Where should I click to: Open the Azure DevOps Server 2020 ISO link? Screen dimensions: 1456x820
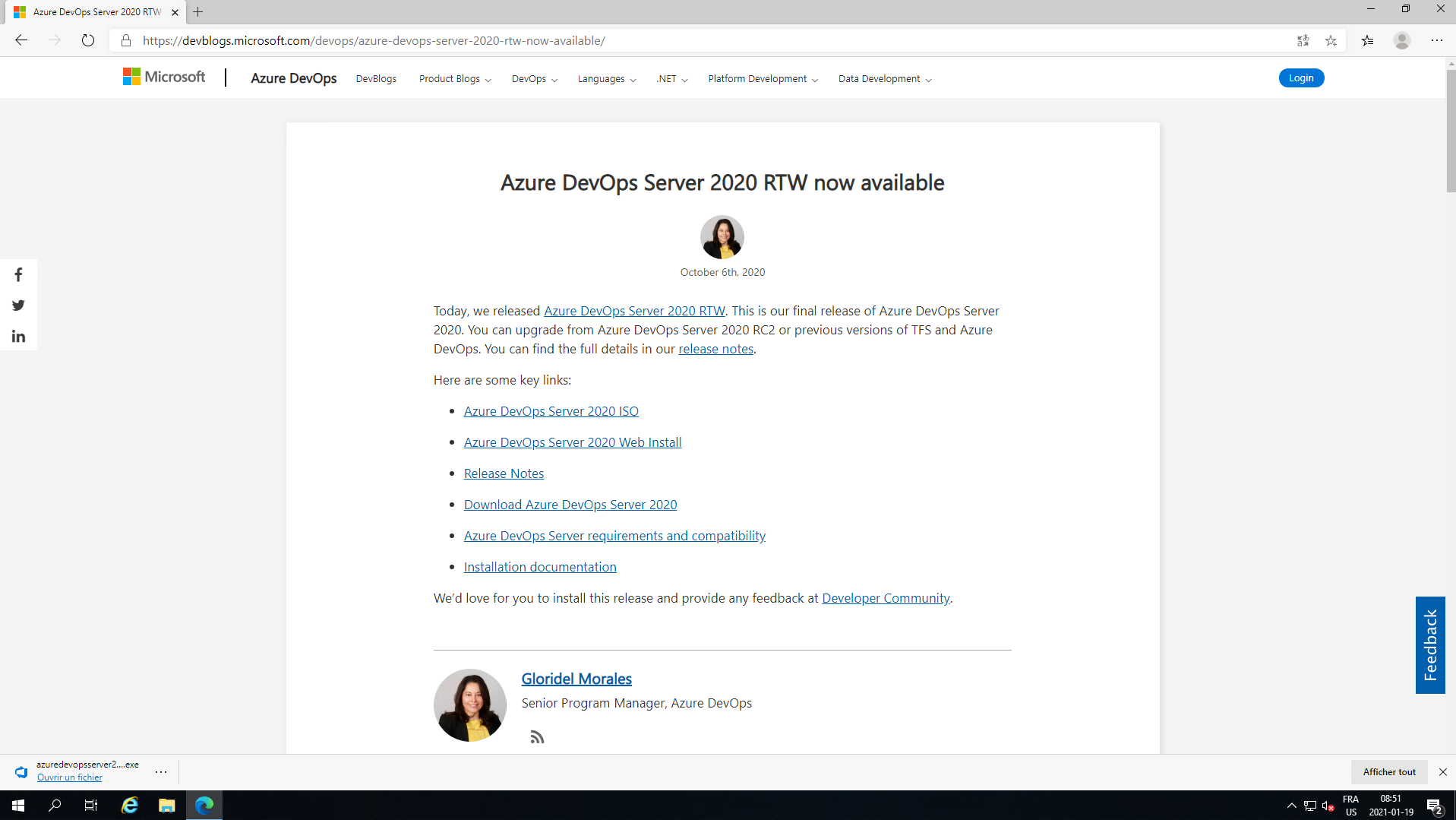click(551, 411)
